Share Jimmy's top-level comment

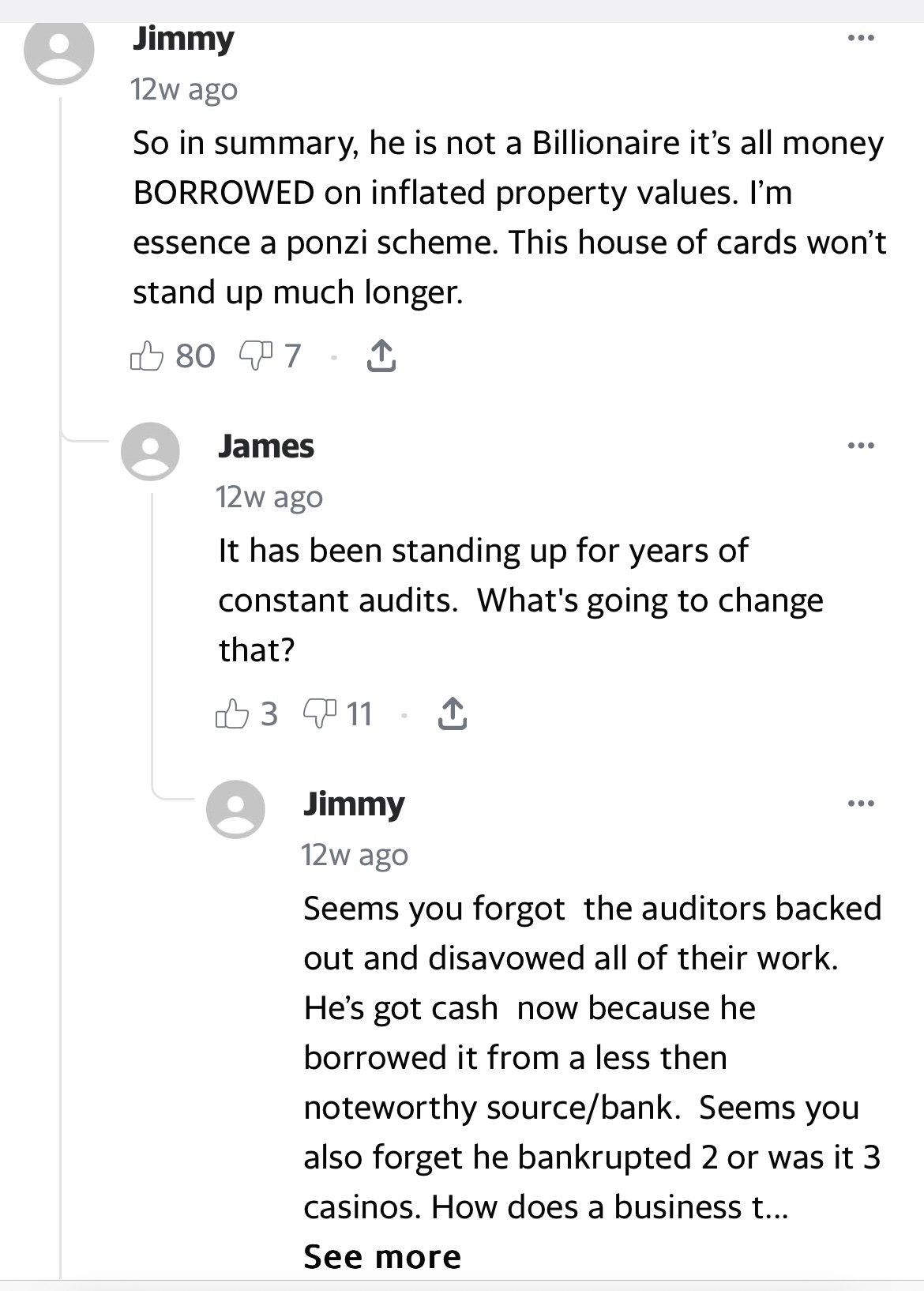(381, 356)
